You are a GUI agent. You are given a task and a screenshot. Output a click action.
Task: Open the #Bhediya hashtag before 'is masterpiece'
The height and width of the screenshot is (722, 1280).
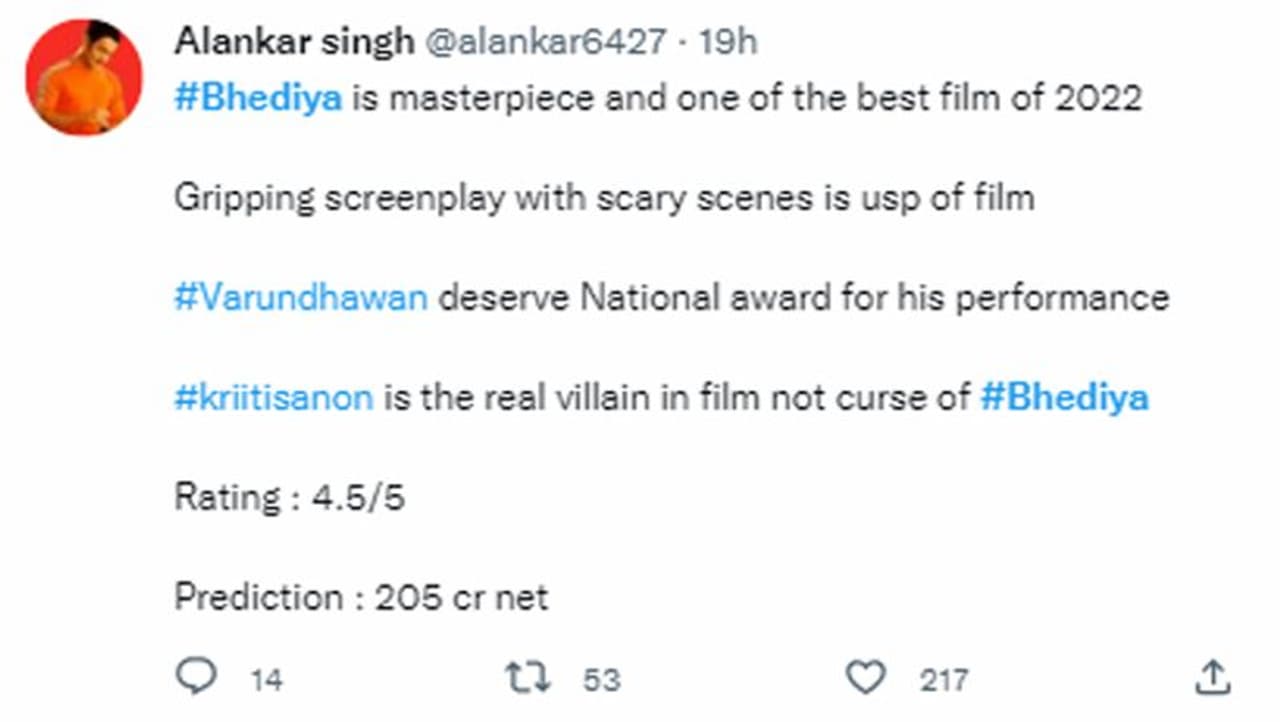(x=258, y=99)
